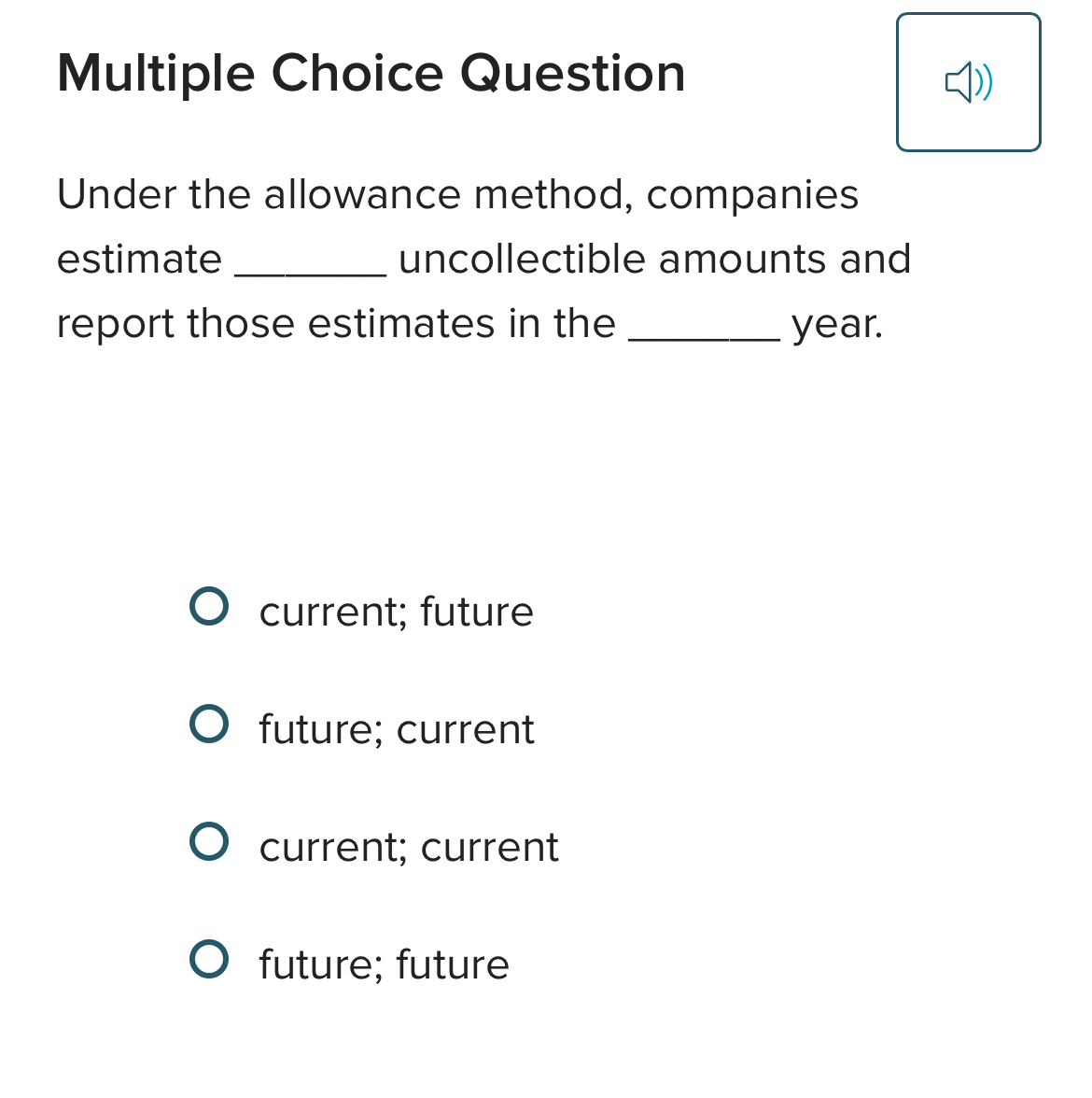Screen dimensions: 1092x1098
Task: Click the 'future; current' answer text label
Action: tap(396, 729)
